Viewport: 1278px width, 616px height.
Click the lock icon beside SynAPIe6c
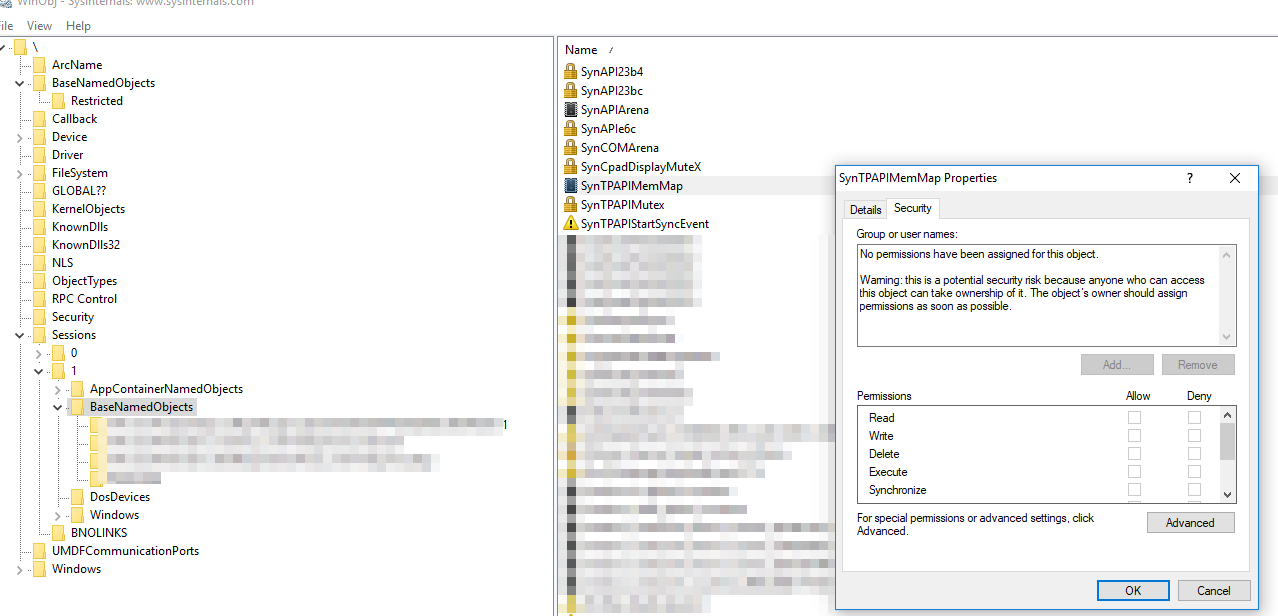pos(571,129)
